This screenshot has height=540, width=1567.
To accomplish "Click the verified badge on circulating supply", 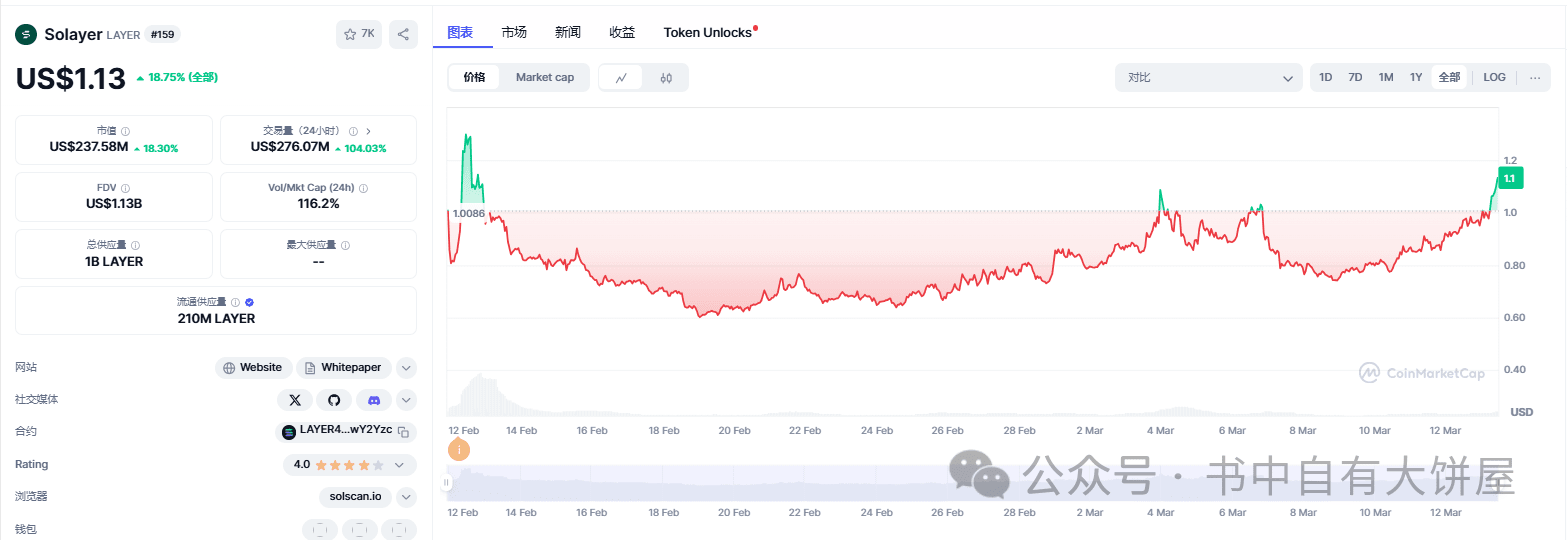I will pyautogui.click(x=249, y=302).
